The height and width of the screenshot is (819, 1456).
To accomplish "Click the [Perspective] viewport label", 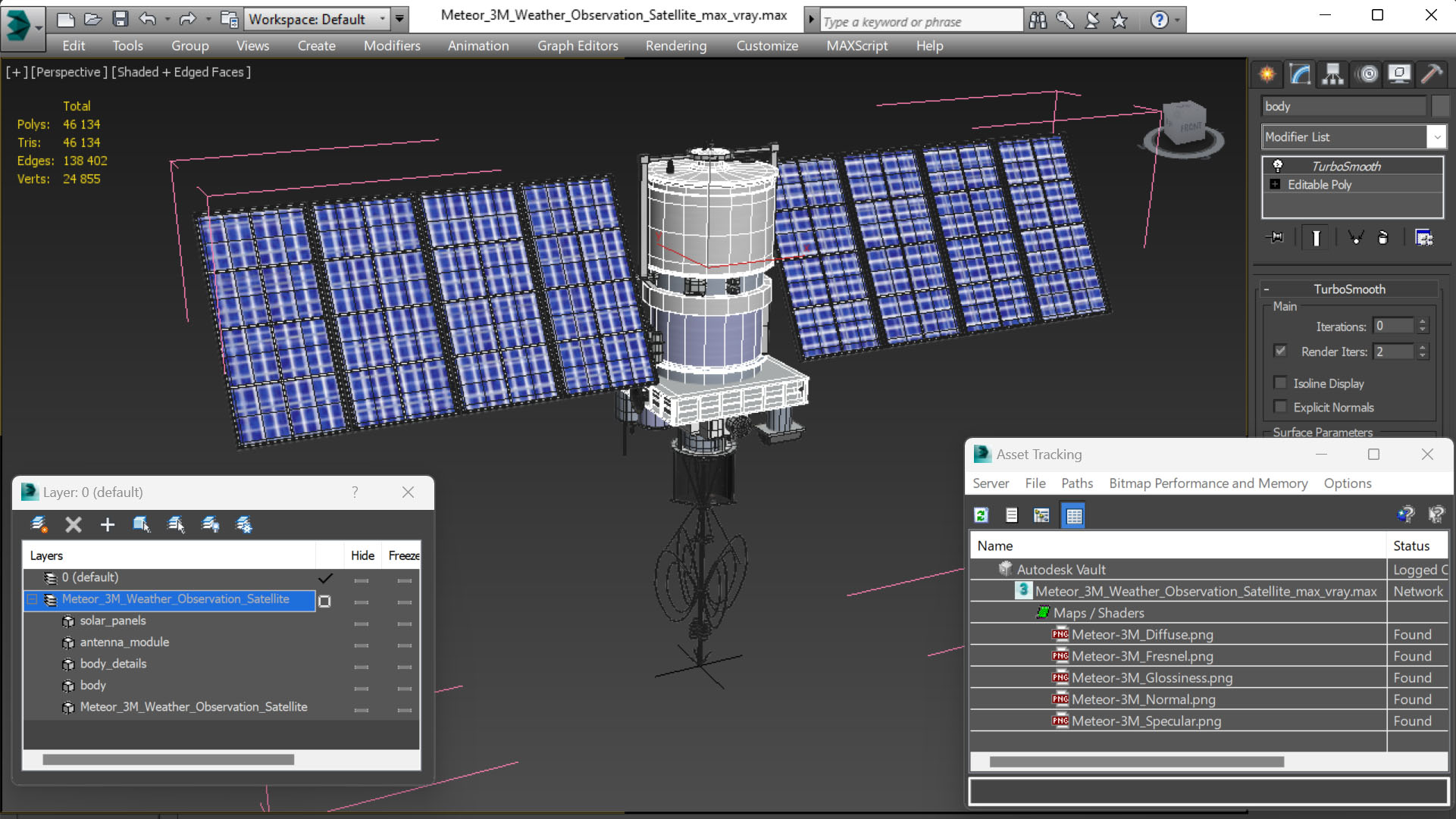I will pyautogui.click(x=67, y=72).
